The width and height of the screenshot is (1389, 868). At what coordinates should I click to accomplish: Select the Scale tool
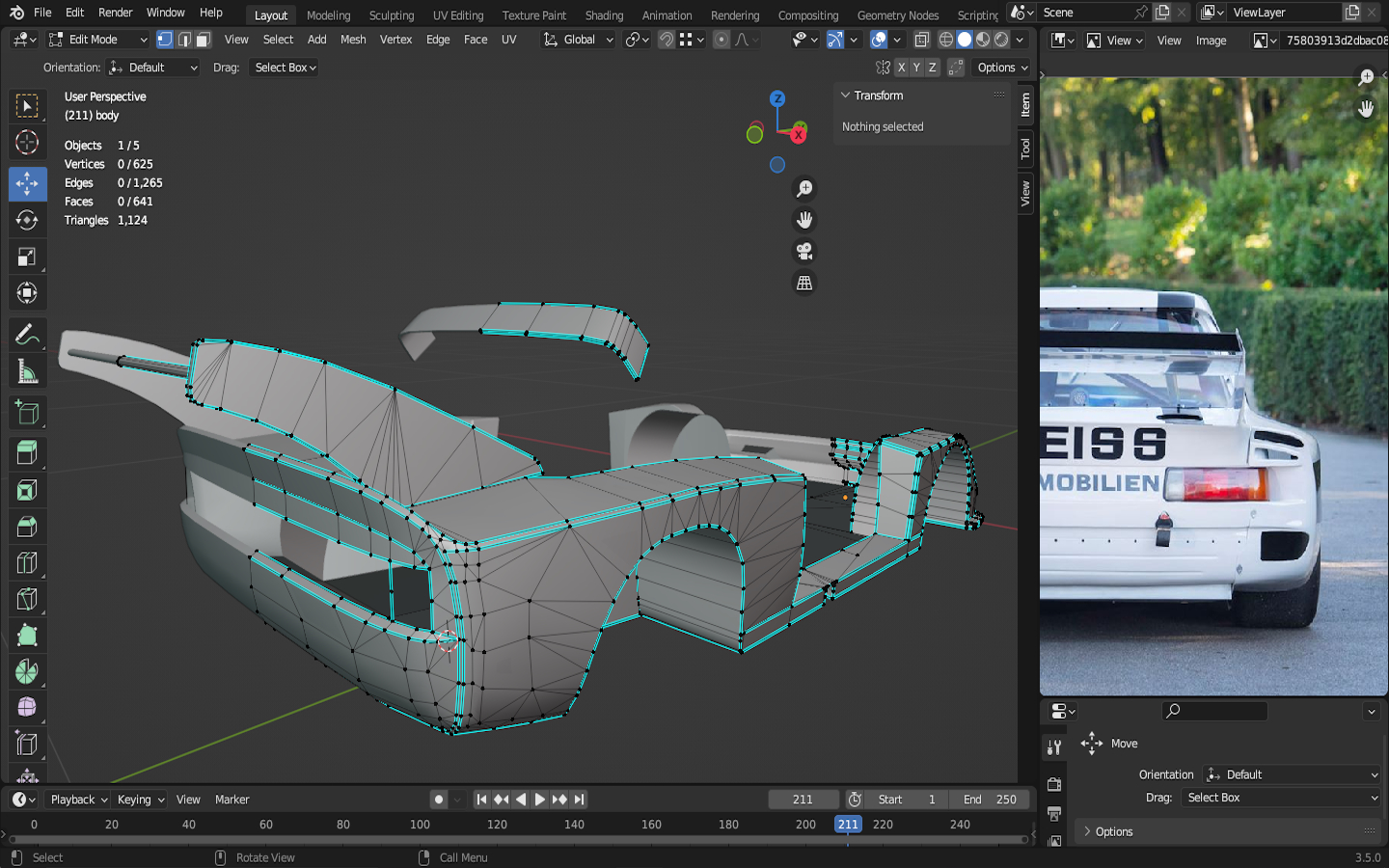(x=27, y=257)
